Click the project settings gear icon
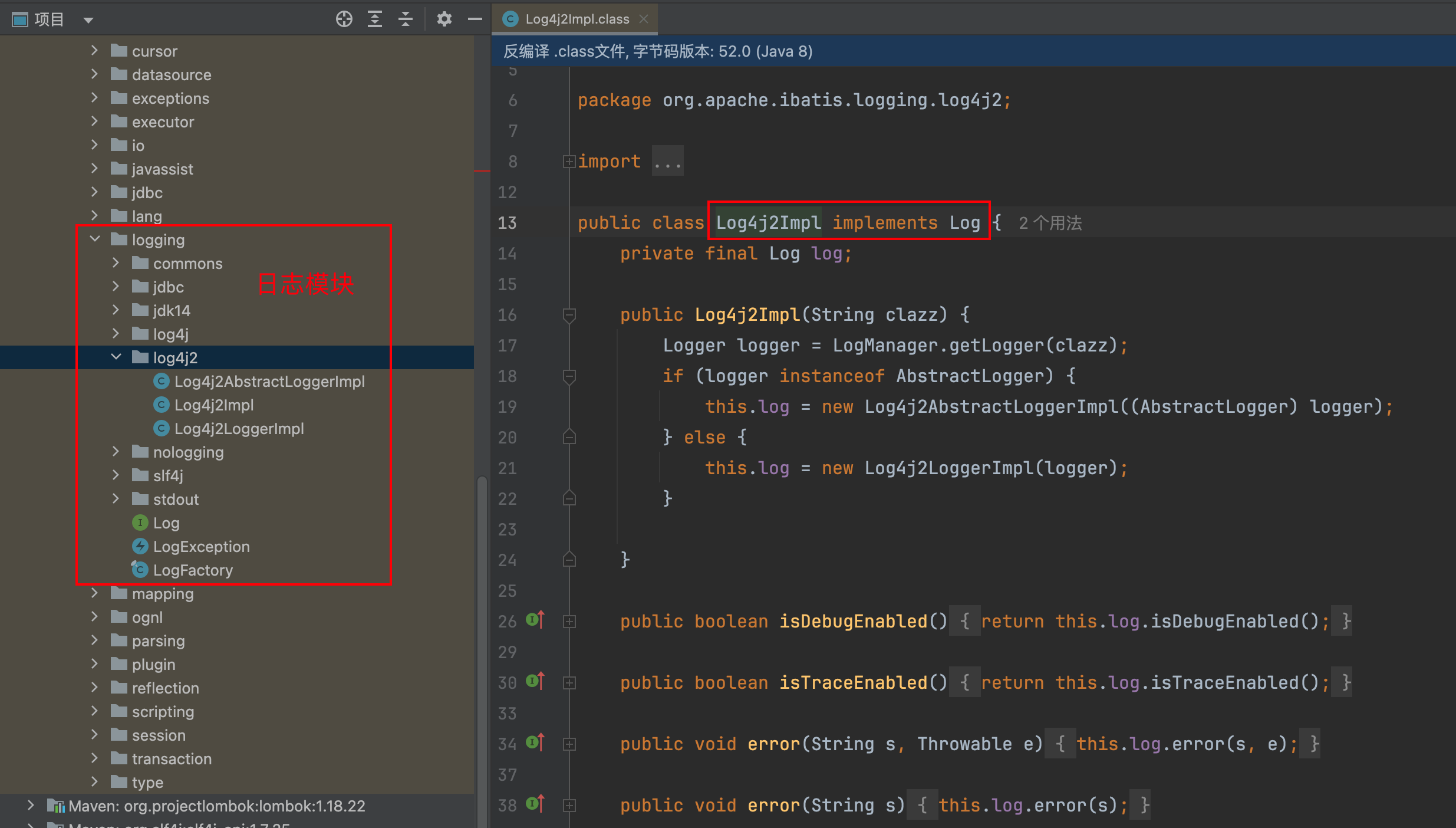Image resolution: width=1456 pixels, height=828 pixels. [x=441, y=17]
